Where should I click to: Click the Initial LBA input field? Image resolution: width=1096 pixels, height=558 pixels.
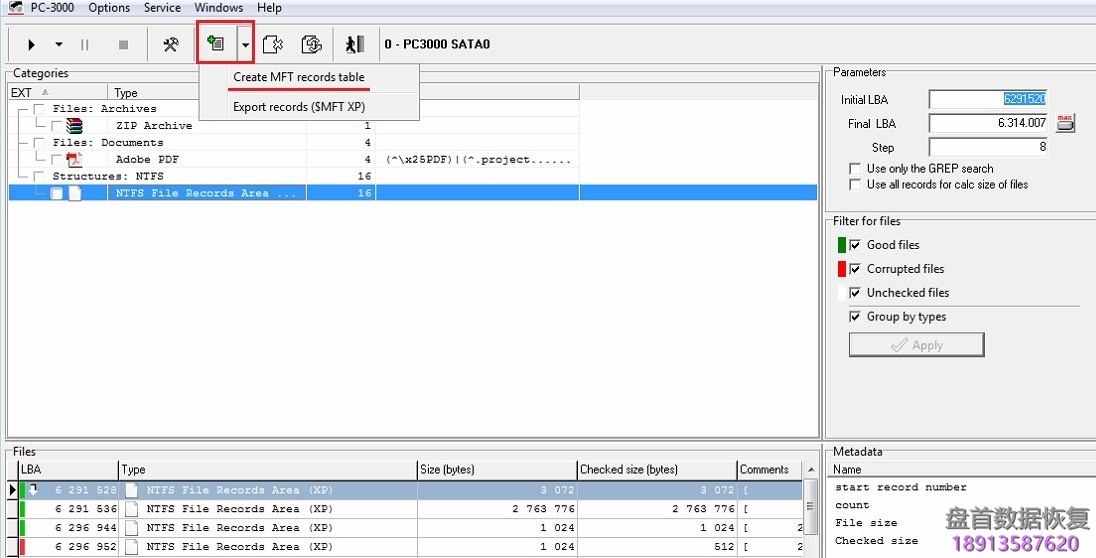pos(988,99)
